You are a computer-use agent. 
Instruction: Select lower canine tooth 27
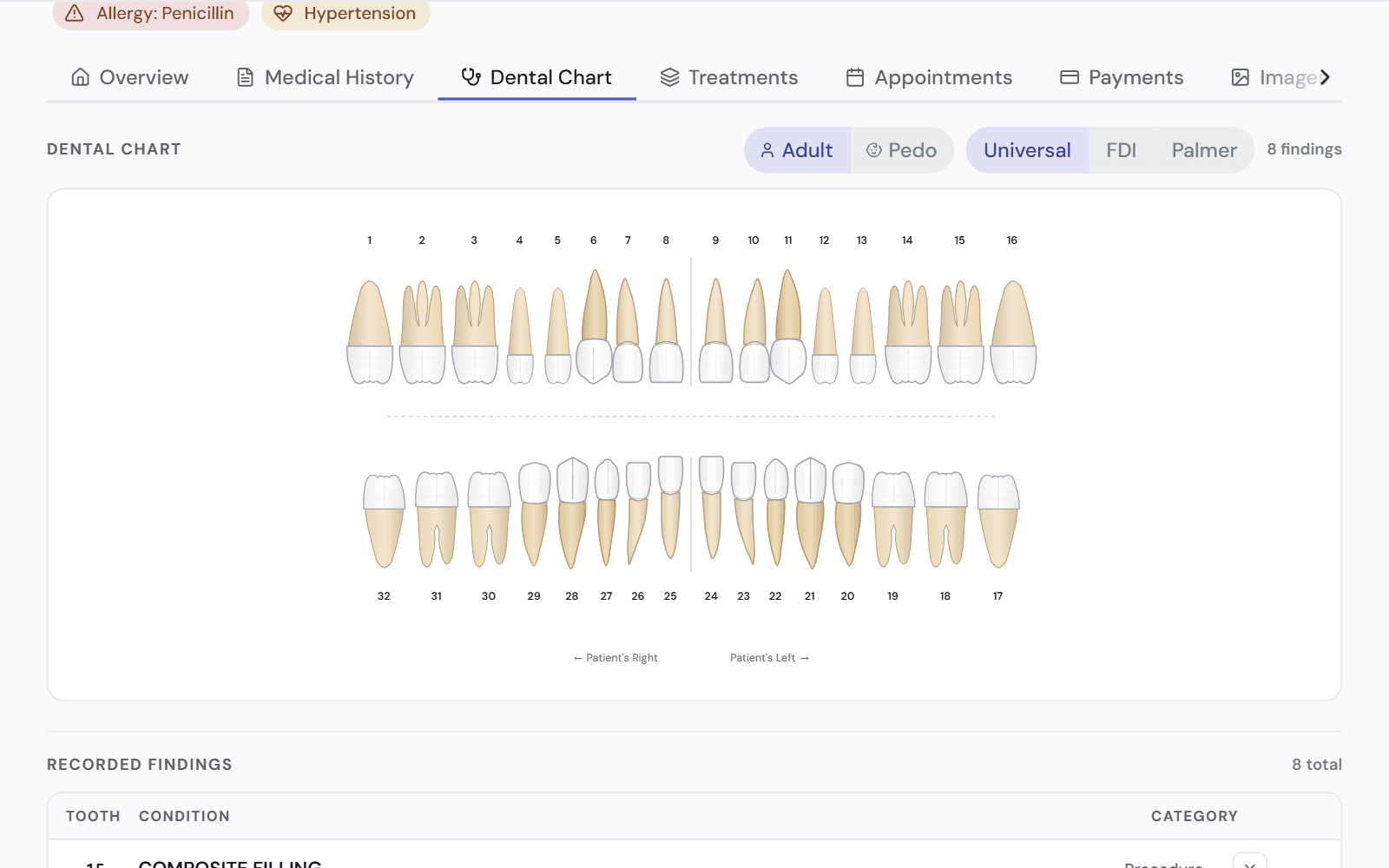(x=607, y=512)
